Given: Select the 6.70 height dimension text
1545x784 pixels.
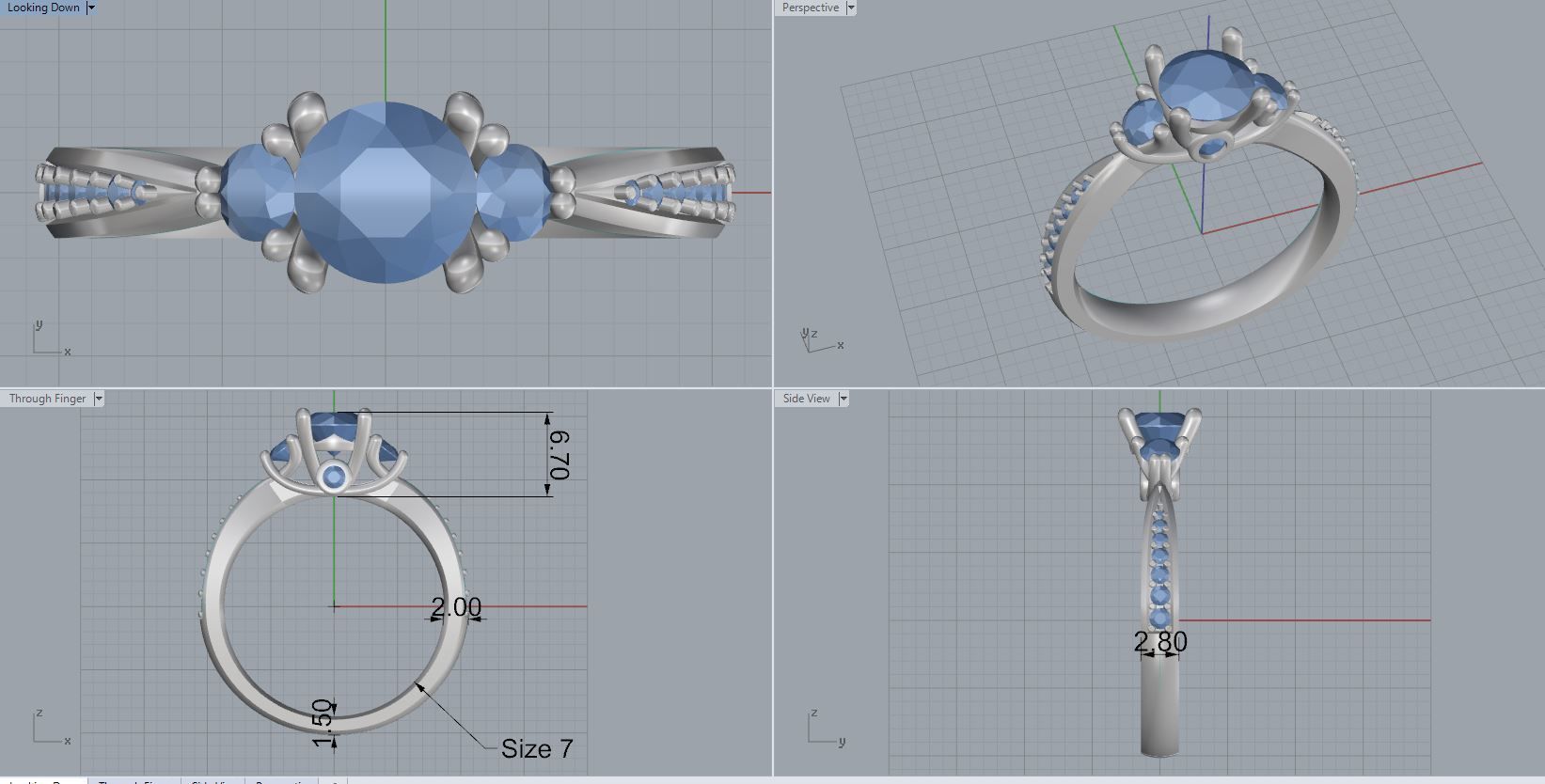Looking at the screenshot, I should tap(560, 455).
